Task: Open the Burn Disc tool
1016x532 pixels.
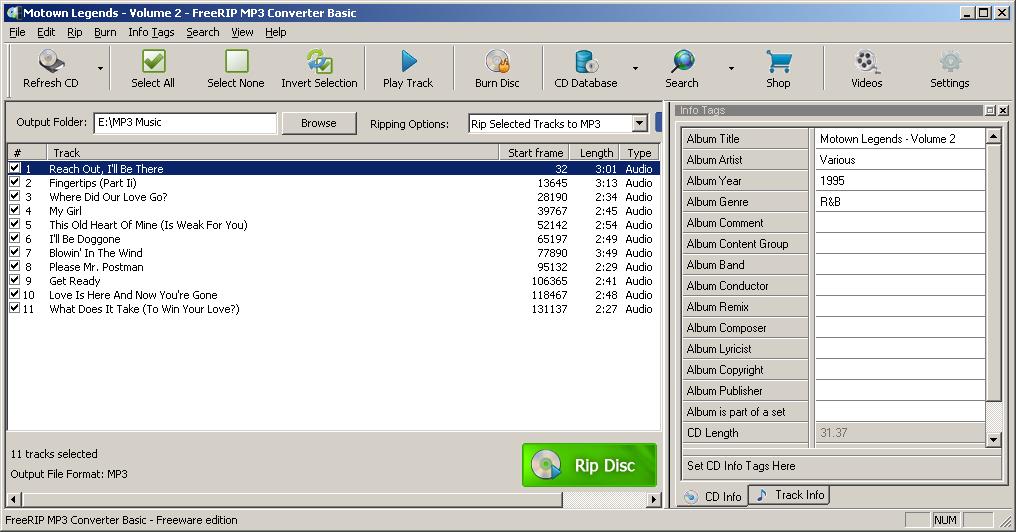Action: (497, 61)
